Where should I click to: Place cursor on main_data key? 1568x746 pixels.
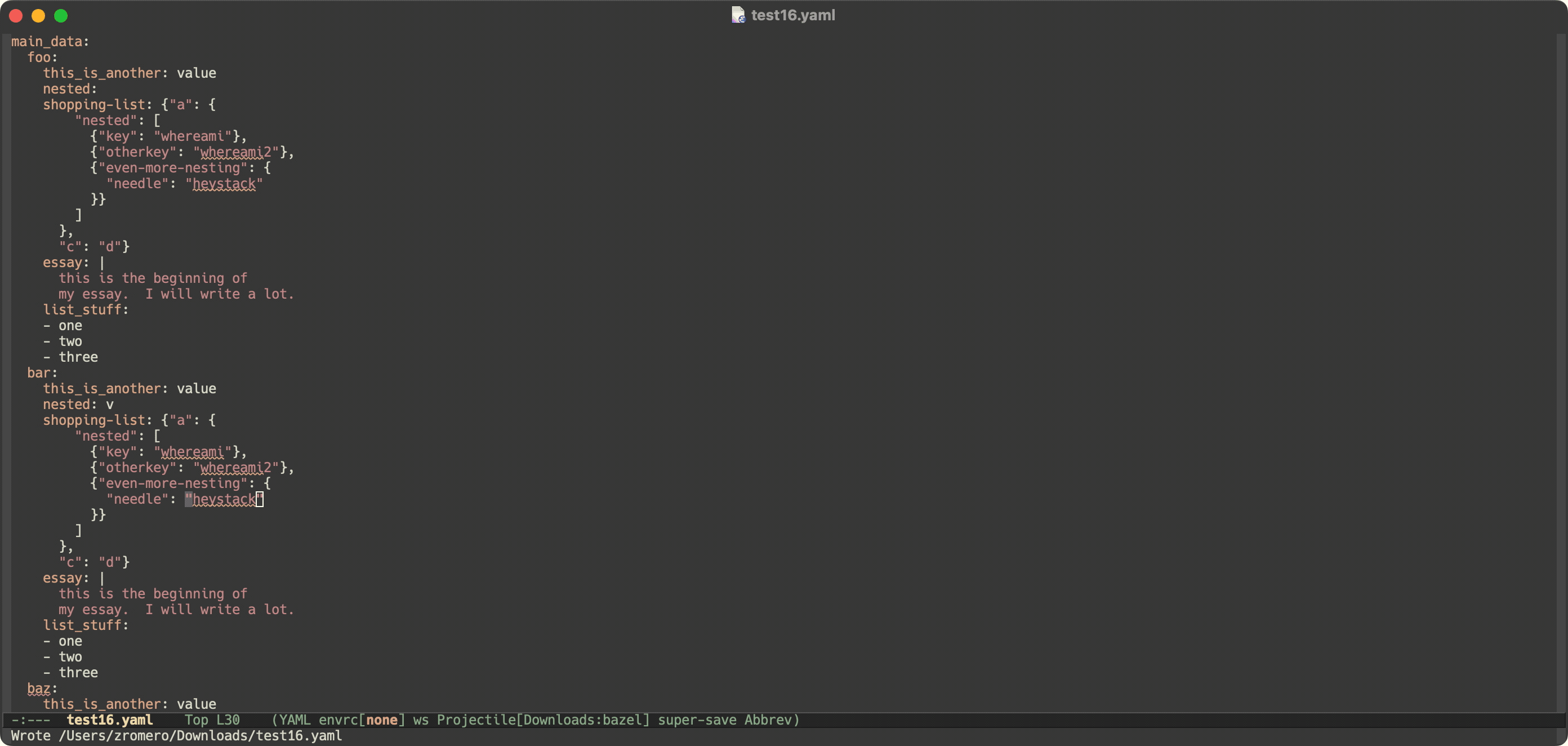pyautogui.click(x=46, y=41)
